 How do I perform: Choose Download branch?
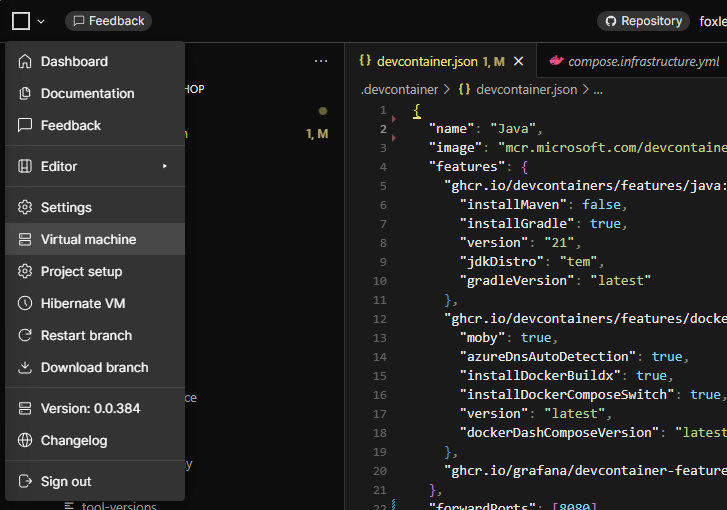click(95, 367)
